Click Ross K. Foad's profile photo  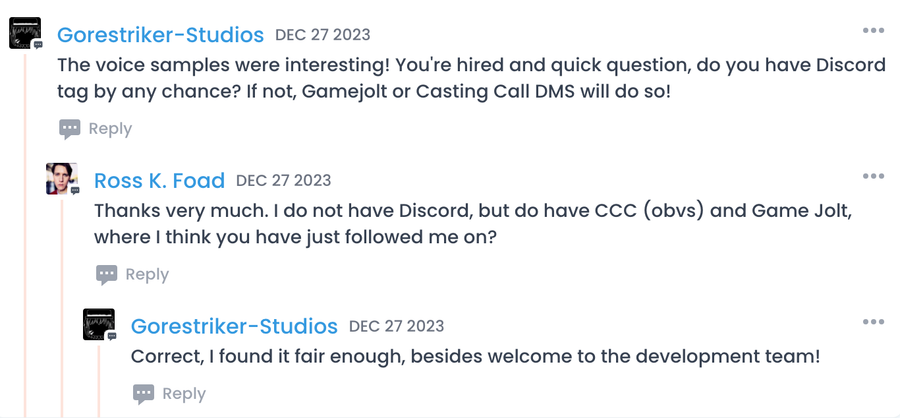(x=61, y=179)
